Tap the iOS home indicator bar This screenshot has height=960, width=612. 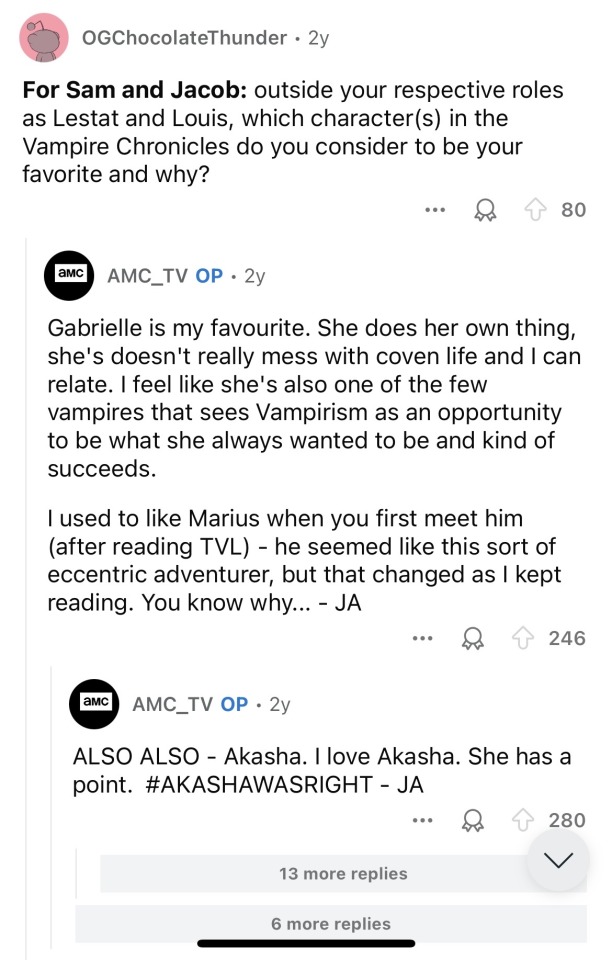tap(306, 944)
